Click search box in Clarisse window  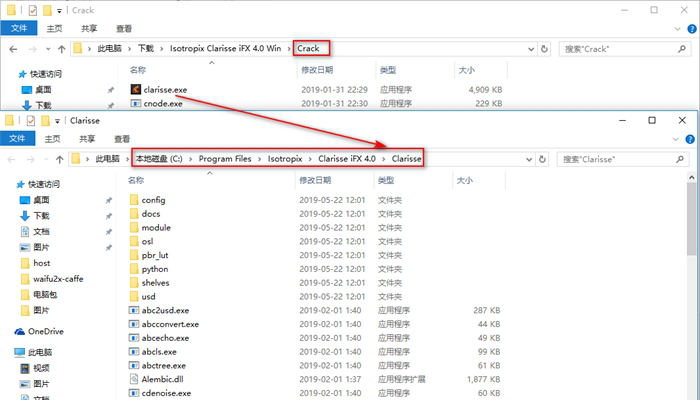[x=623, y=159]
